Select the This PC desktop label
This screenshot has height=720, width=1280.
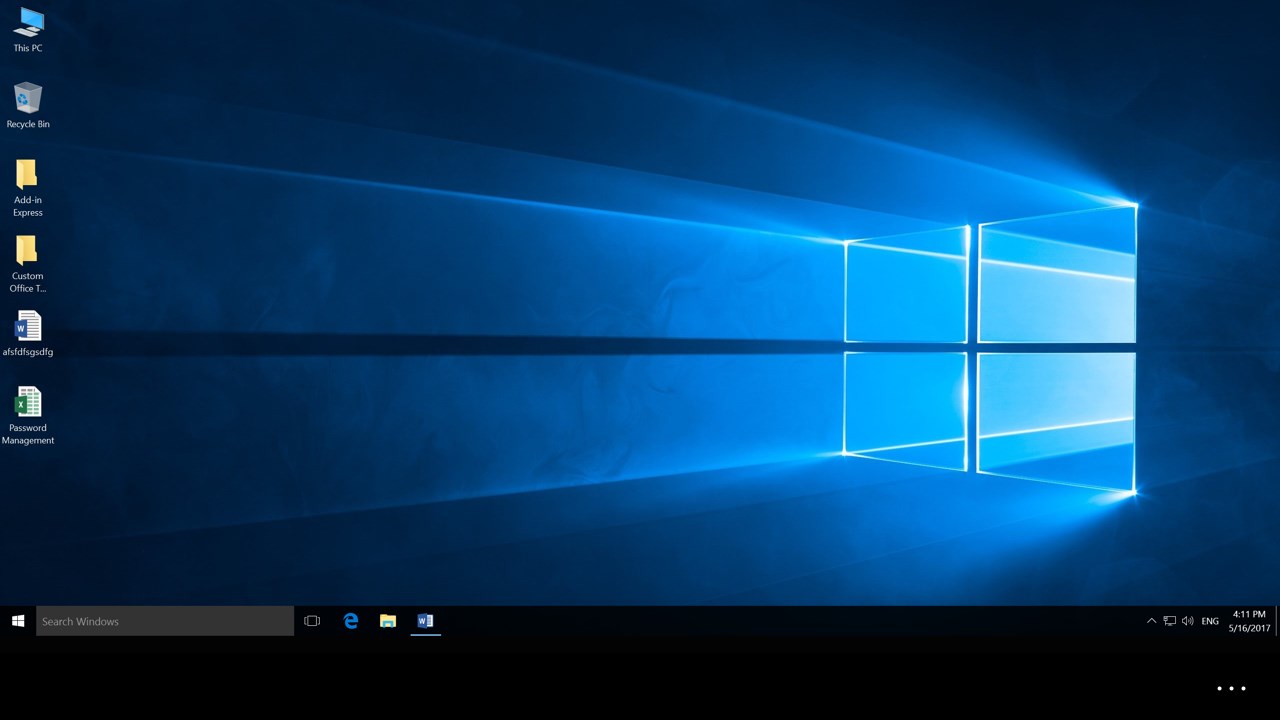[27, 46]
